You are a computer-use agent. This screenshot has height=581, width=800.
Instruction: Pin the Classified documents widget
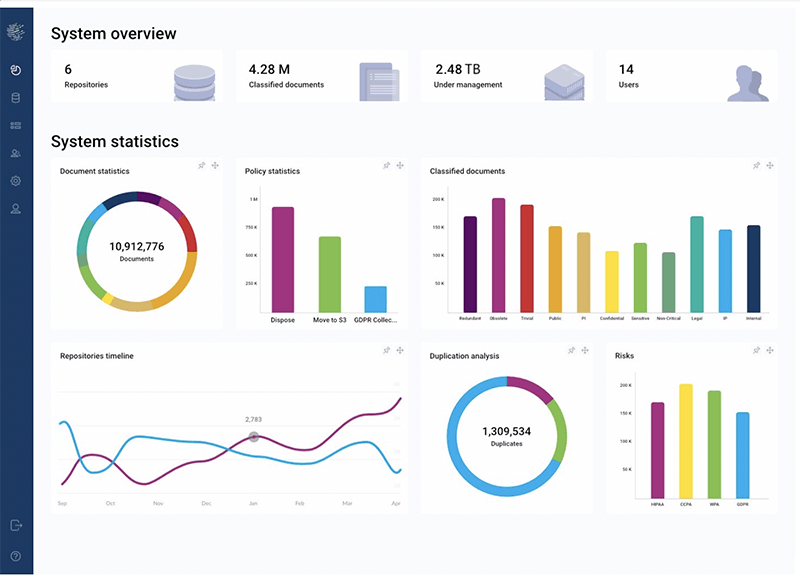[756, 165]
